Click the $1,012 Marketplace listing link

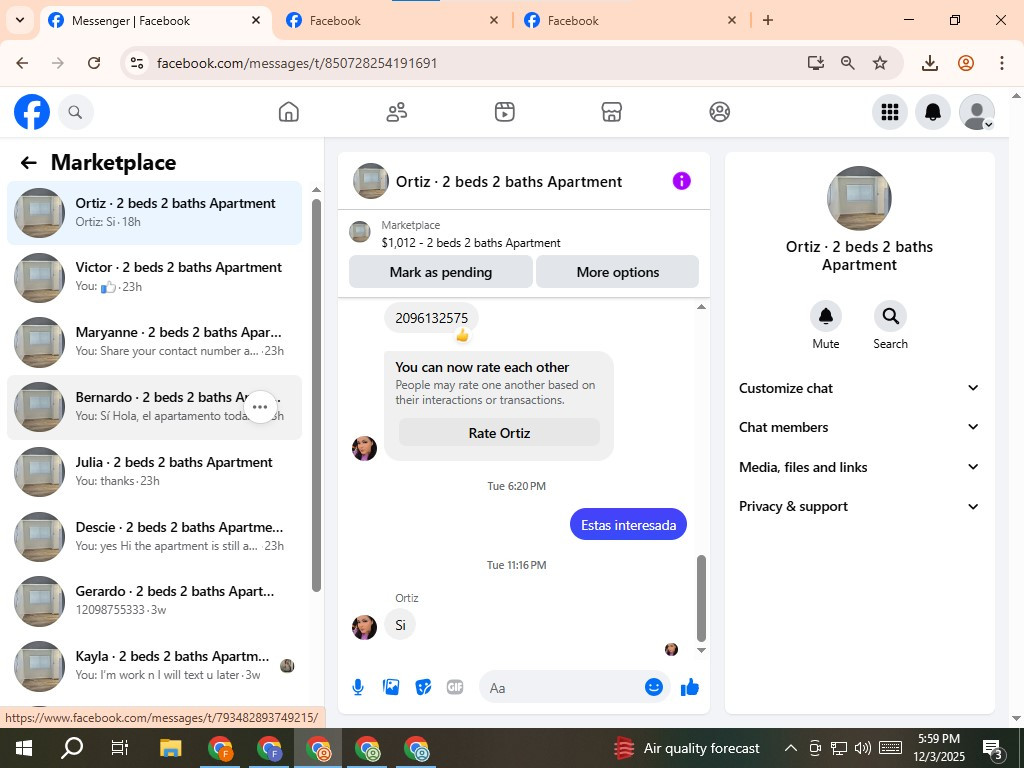click(x=471, y=243)
